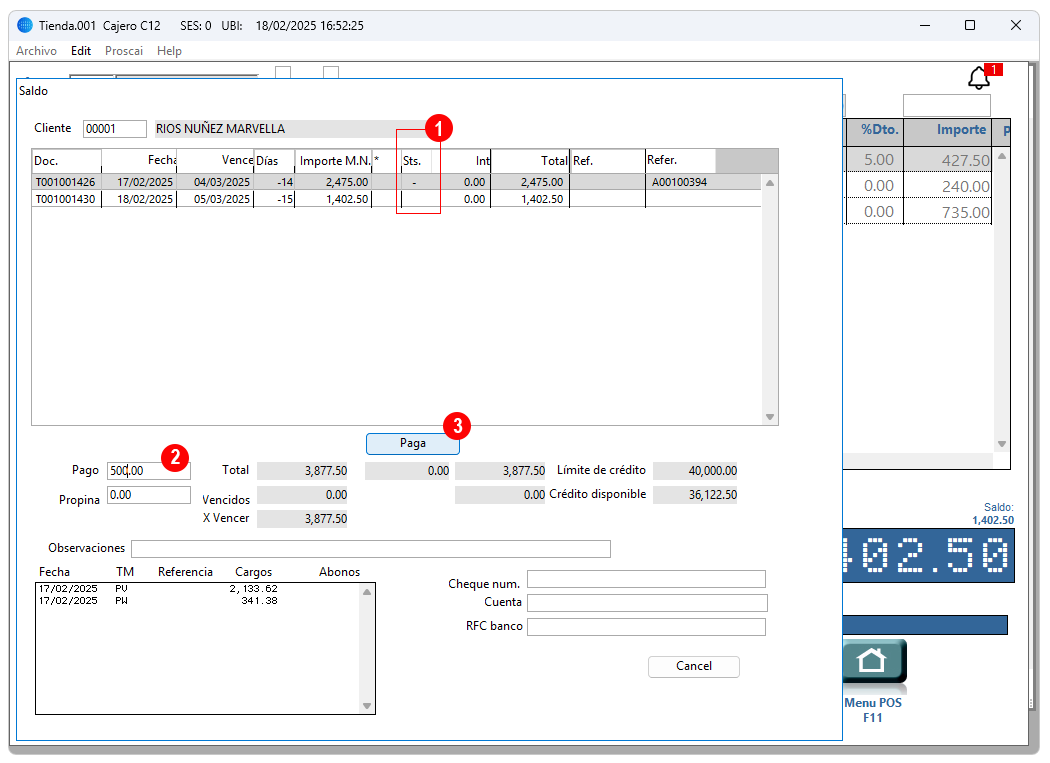
Task: Click the 735.00 amount in background grid
Action: coord(965,213)
